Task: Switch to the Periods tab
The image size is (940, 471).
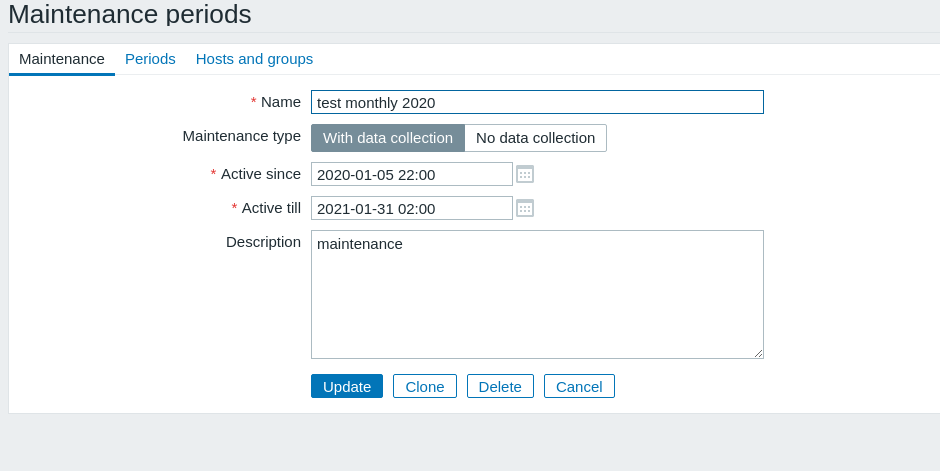Action: click(150, 59)
